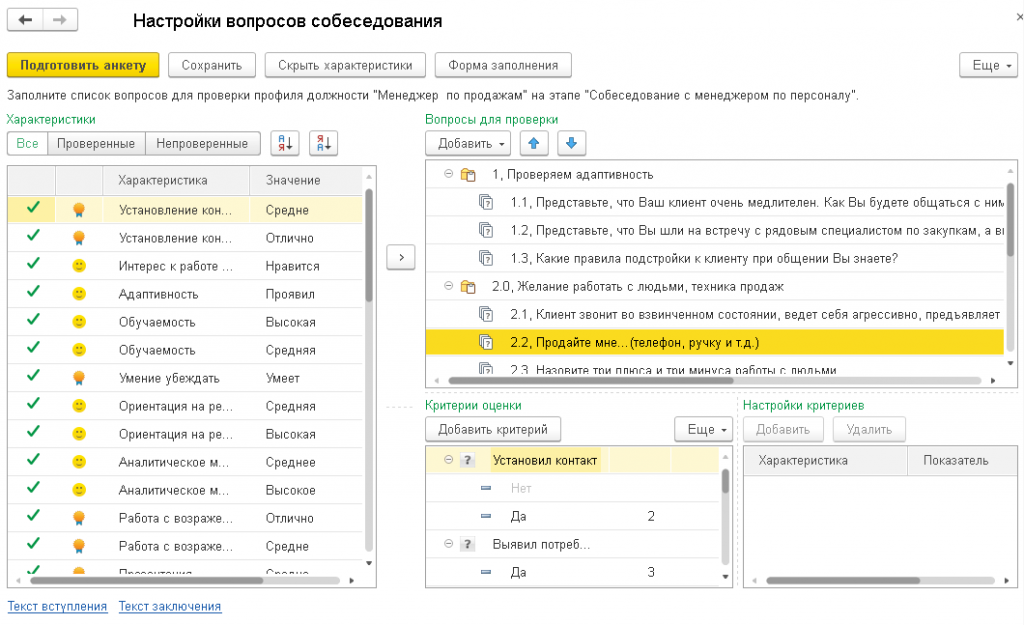Click folder icon of 'Желание работать с людьми' group
This screenshot has height=625, width=1024.
pyautogui.click(x=468, y=287)
